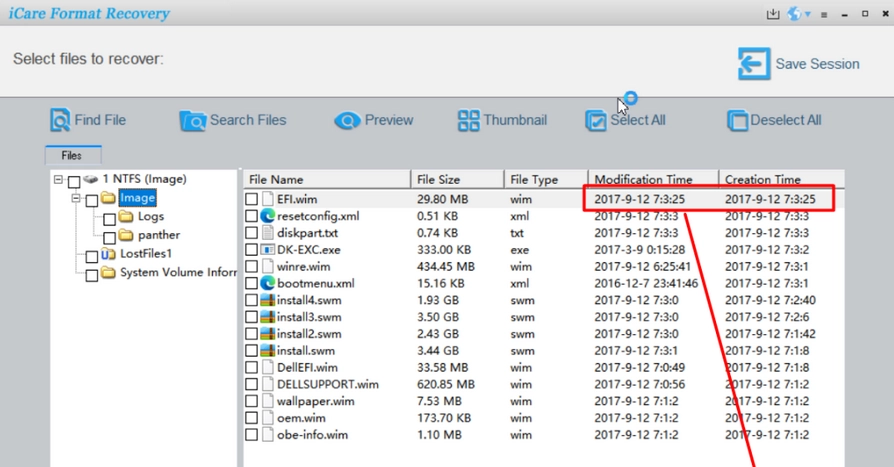Select the Image folder in the tree

click(137, 198)
